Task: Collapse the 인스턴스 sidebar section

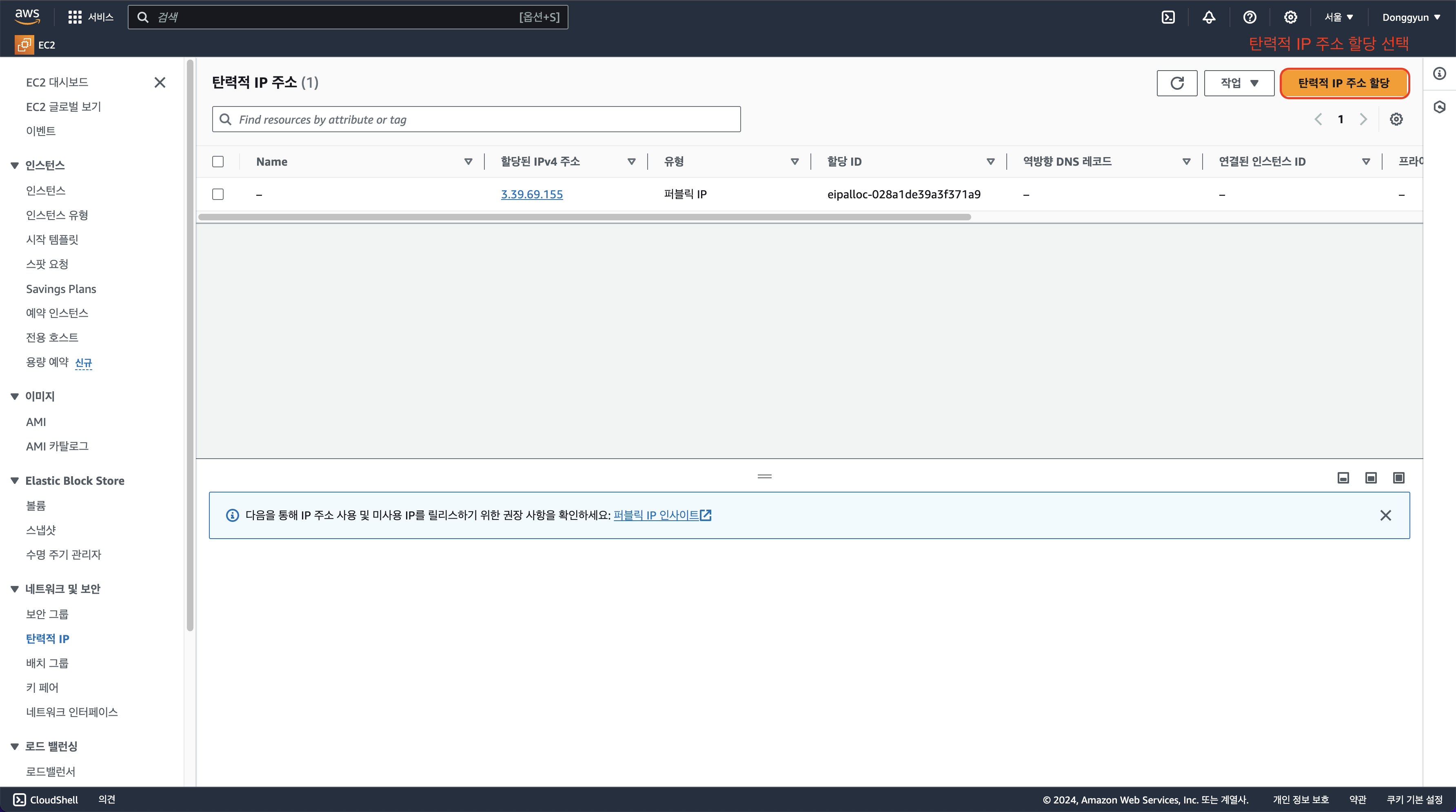Action: click(15, 165)
